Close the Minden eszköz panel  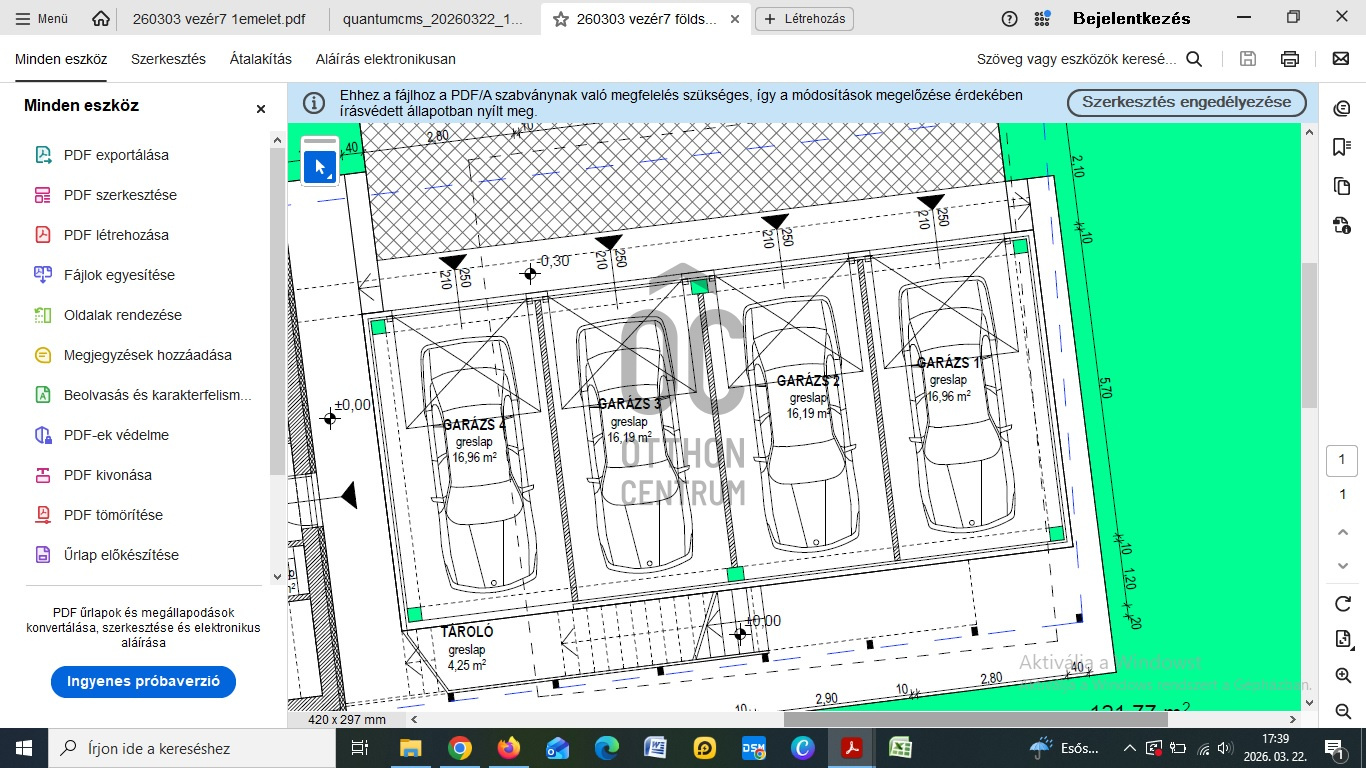[x=261, y=109]
